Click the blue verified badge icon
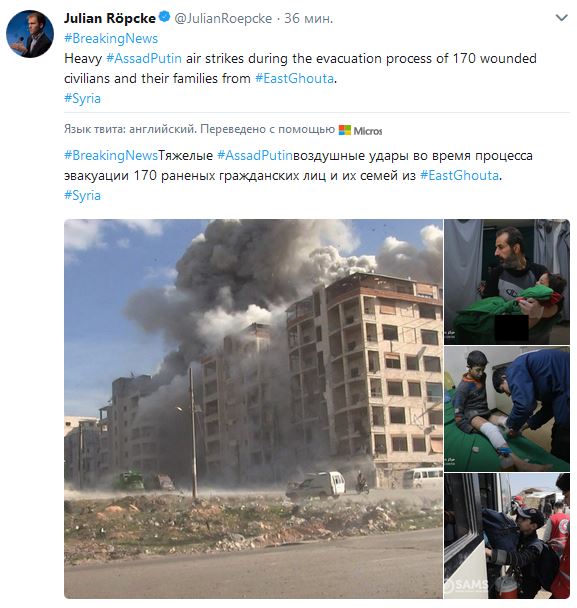Viewport: 577px width, 608px height. click(x=165, y=17)
